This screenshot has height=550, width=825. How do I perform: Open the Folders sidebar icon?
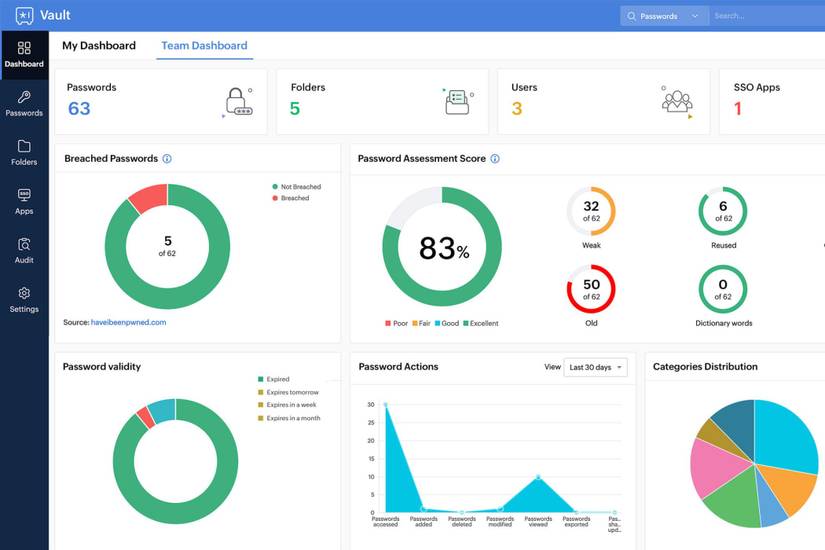pyautogui.click(x=24, y=146)
